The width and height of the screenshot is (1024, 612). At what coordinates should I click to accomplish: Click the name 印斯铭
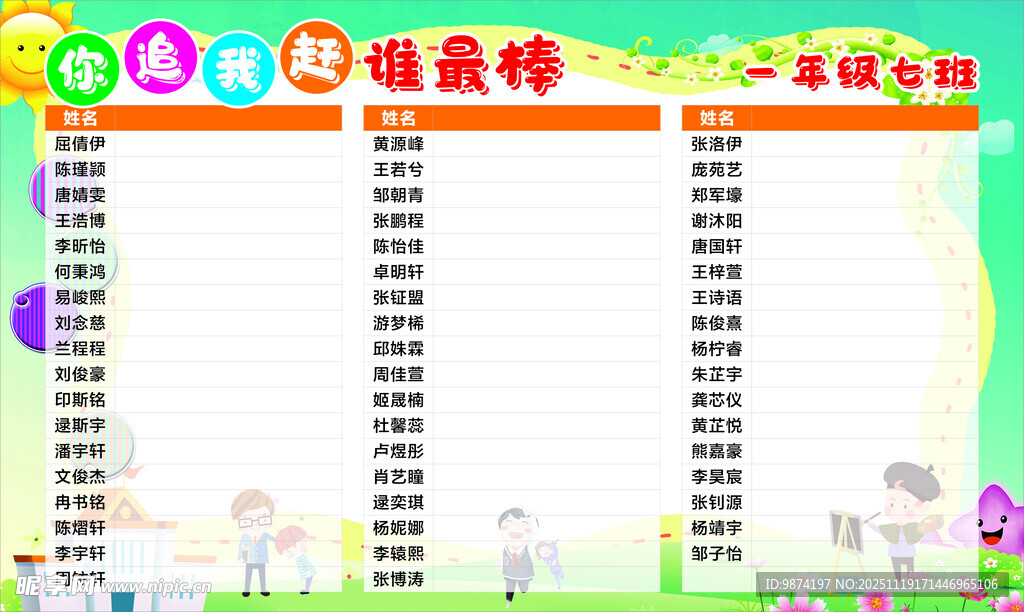coord(80,400)
